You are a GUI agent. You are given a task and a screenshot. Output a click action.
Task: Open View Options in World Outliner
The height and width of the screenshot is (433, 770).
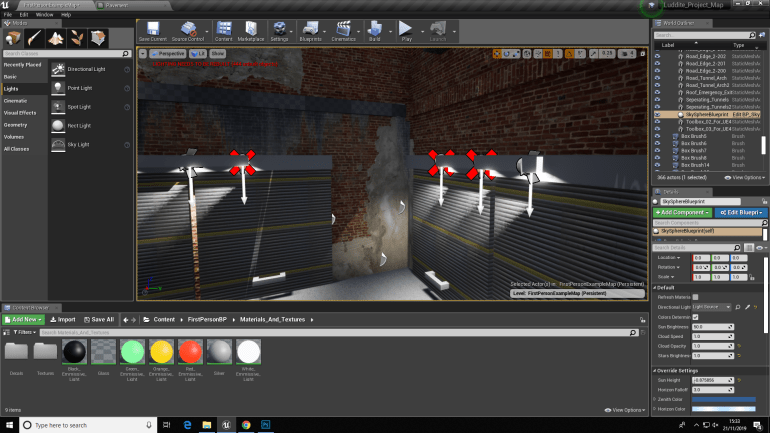[744, 178]
